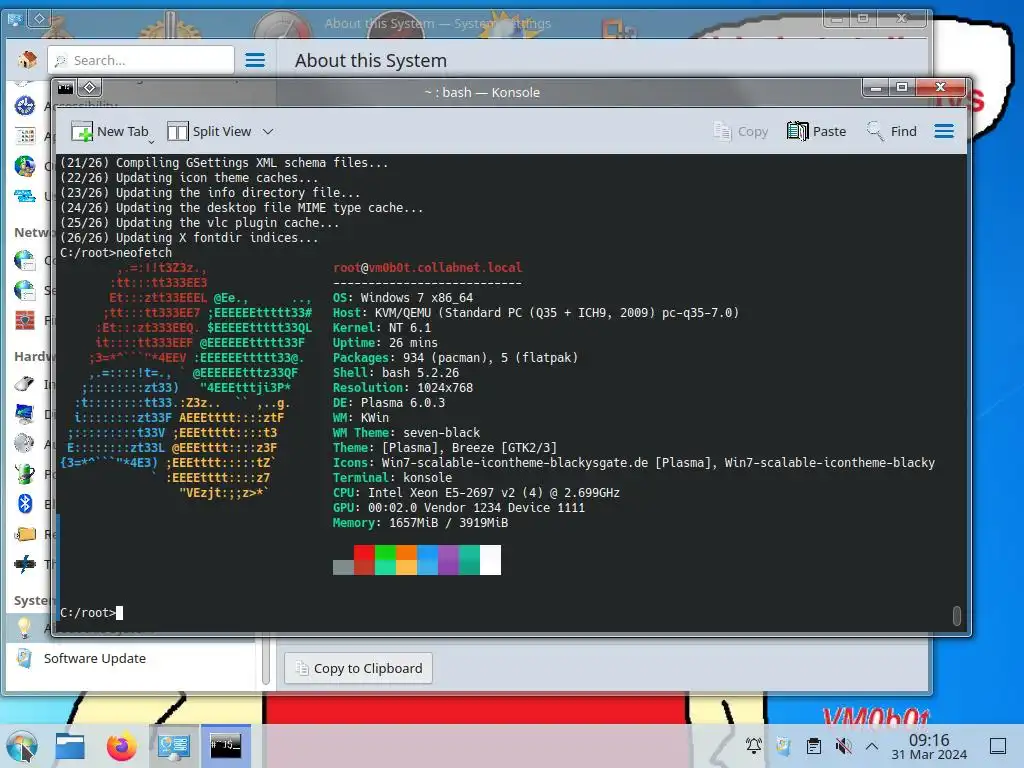The image size is (1024, 768).
Task: Open the Start menu orb
Action: [x=22, y=746]
